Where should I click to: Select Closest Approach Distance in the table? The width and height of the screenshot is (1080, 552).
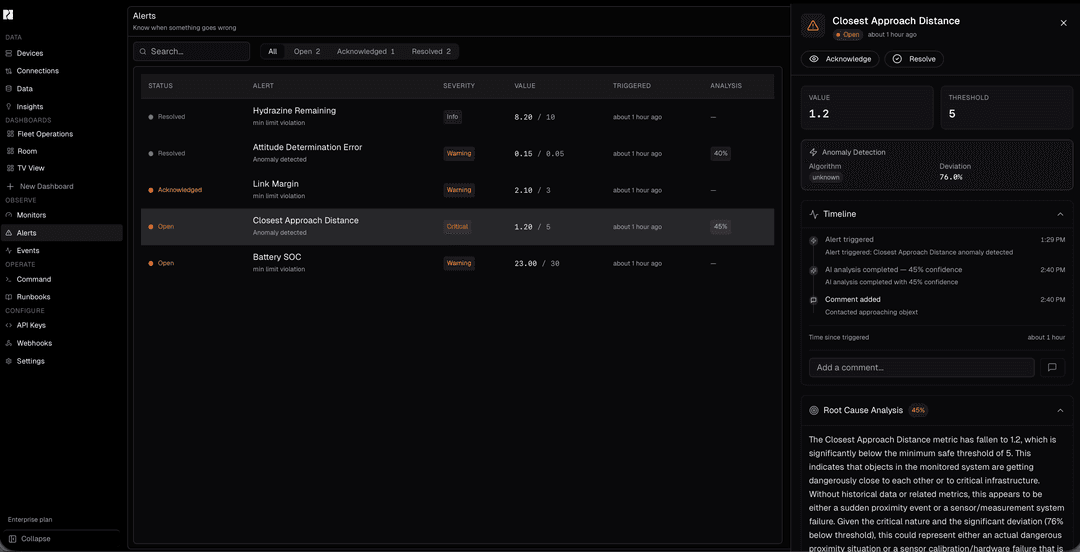click(457, 227)
